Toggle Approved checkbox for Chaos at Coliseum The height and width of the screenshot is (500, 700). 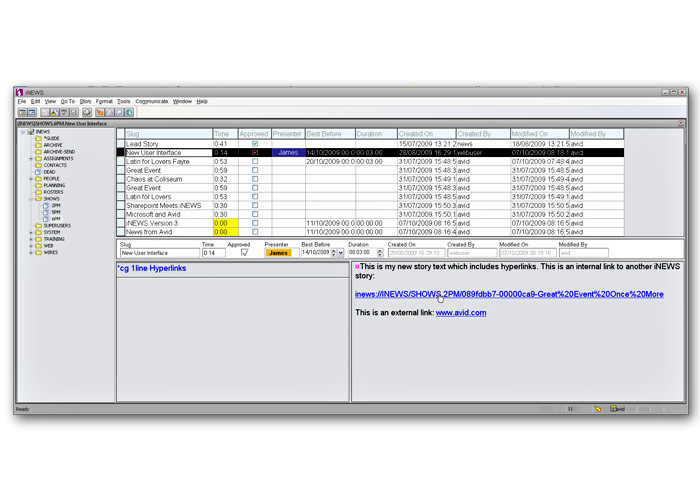[255, 179]
